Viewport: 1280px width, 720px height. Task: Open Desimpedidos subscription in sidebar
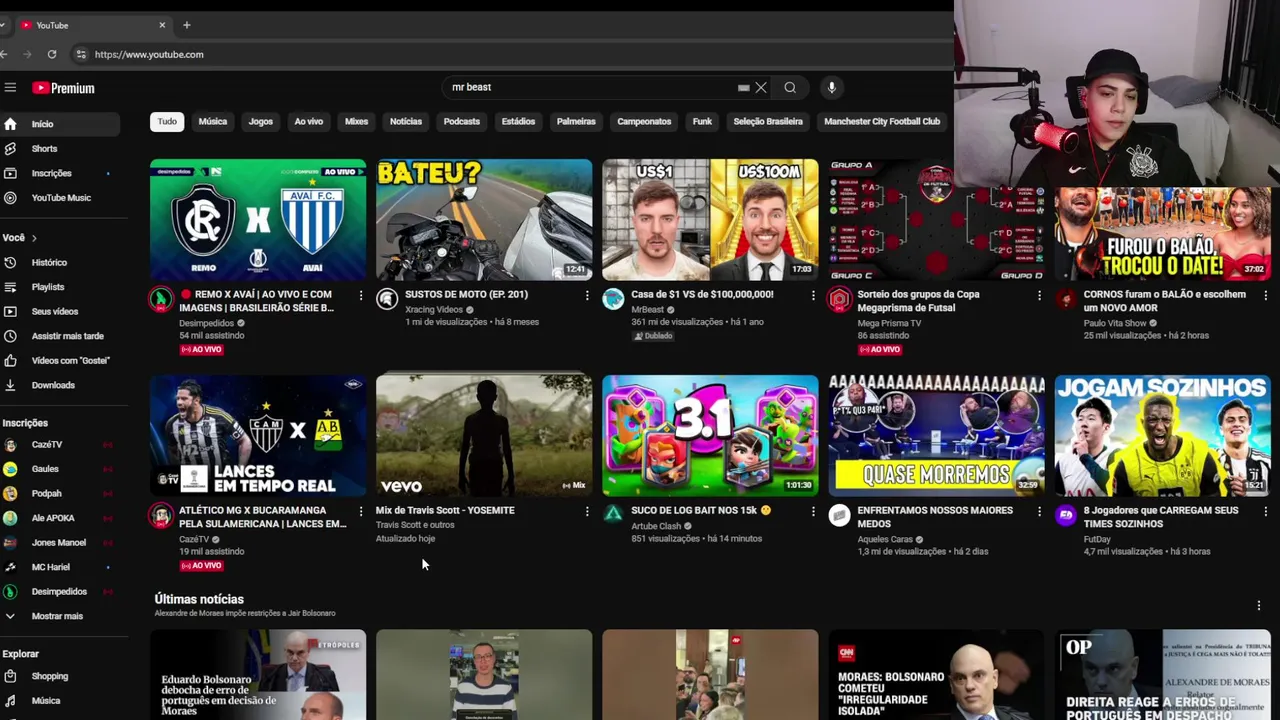pyautogui.click(x=60, y=592)
